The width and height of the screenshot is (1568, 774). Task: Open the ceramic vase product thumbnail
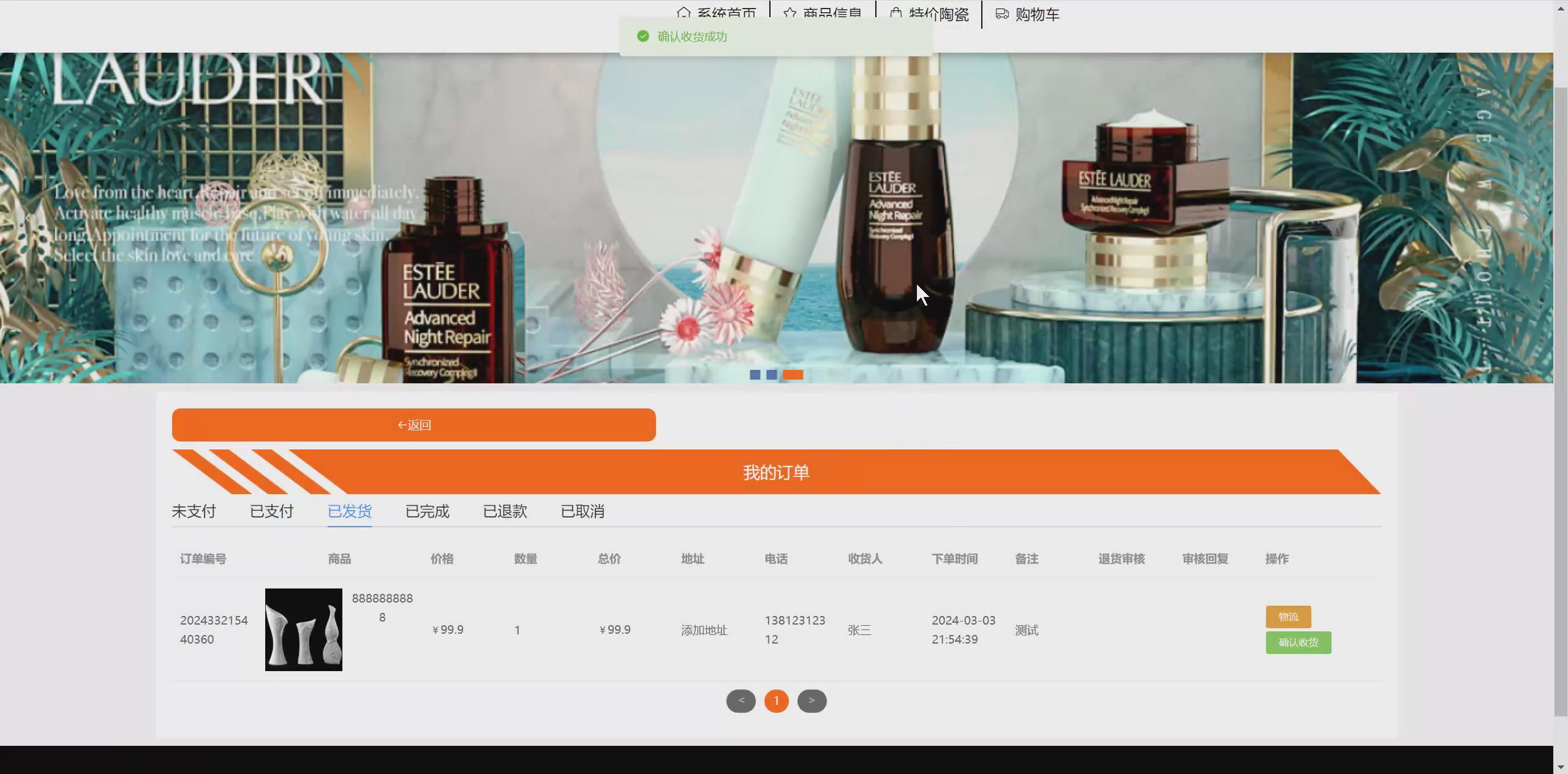303,629
